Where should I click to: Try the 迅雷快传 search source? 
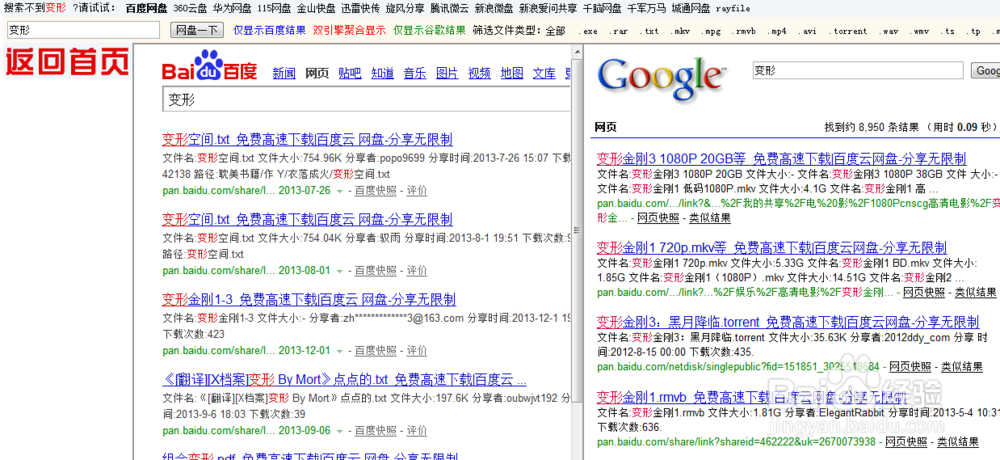click(360, 8)
